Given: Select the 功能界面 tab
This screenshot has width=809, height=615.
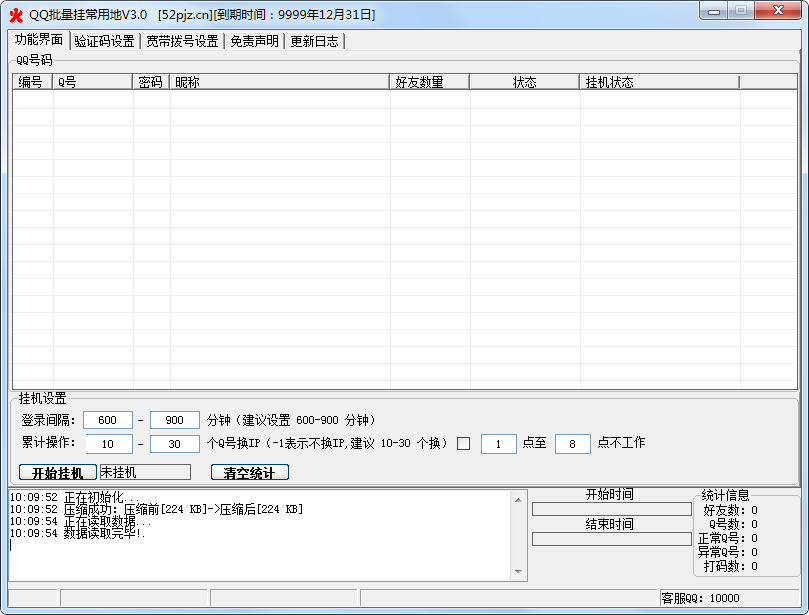Looking at the screenshot, I should [x=39, y=40].
